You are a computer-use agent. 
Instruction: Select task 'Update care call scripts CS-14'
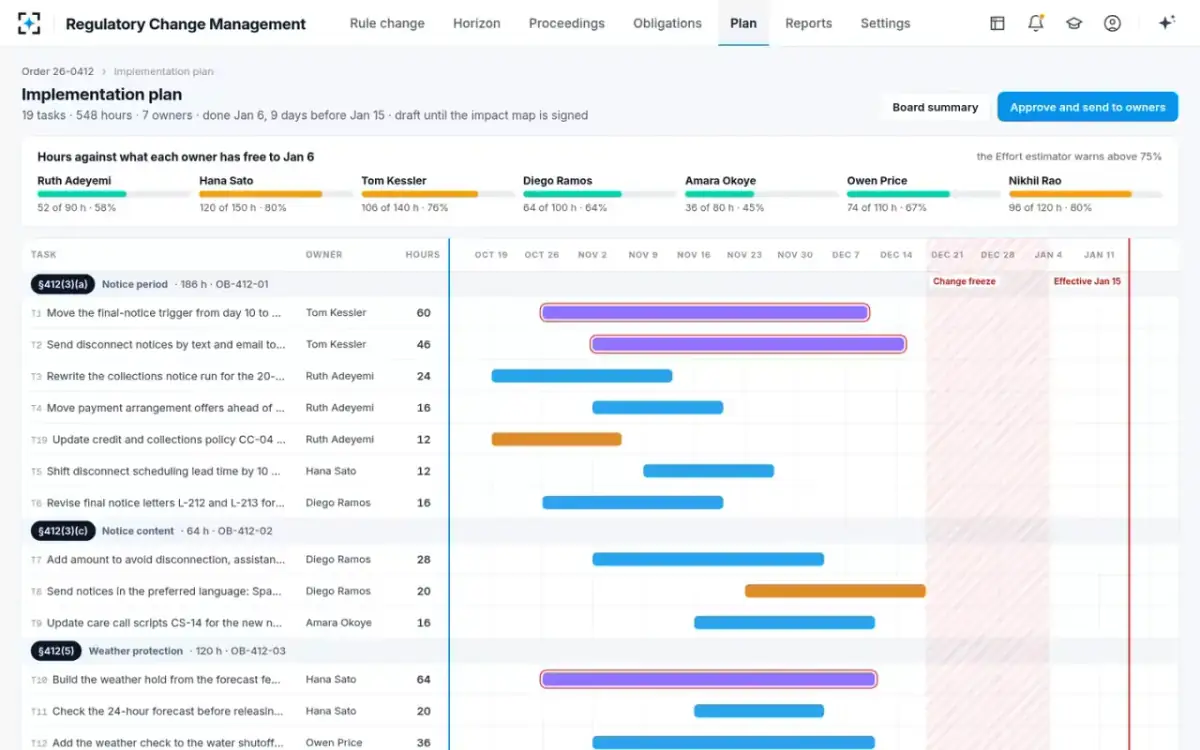[x=164, y=623]
